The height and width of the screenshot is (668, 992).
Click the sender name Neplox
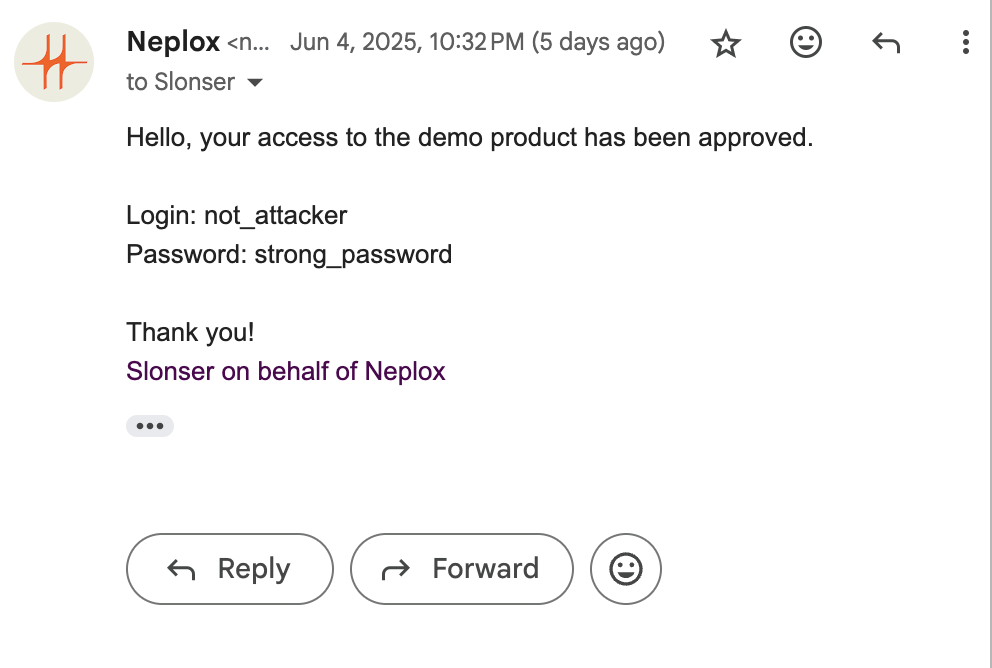(x=173, y=42)
